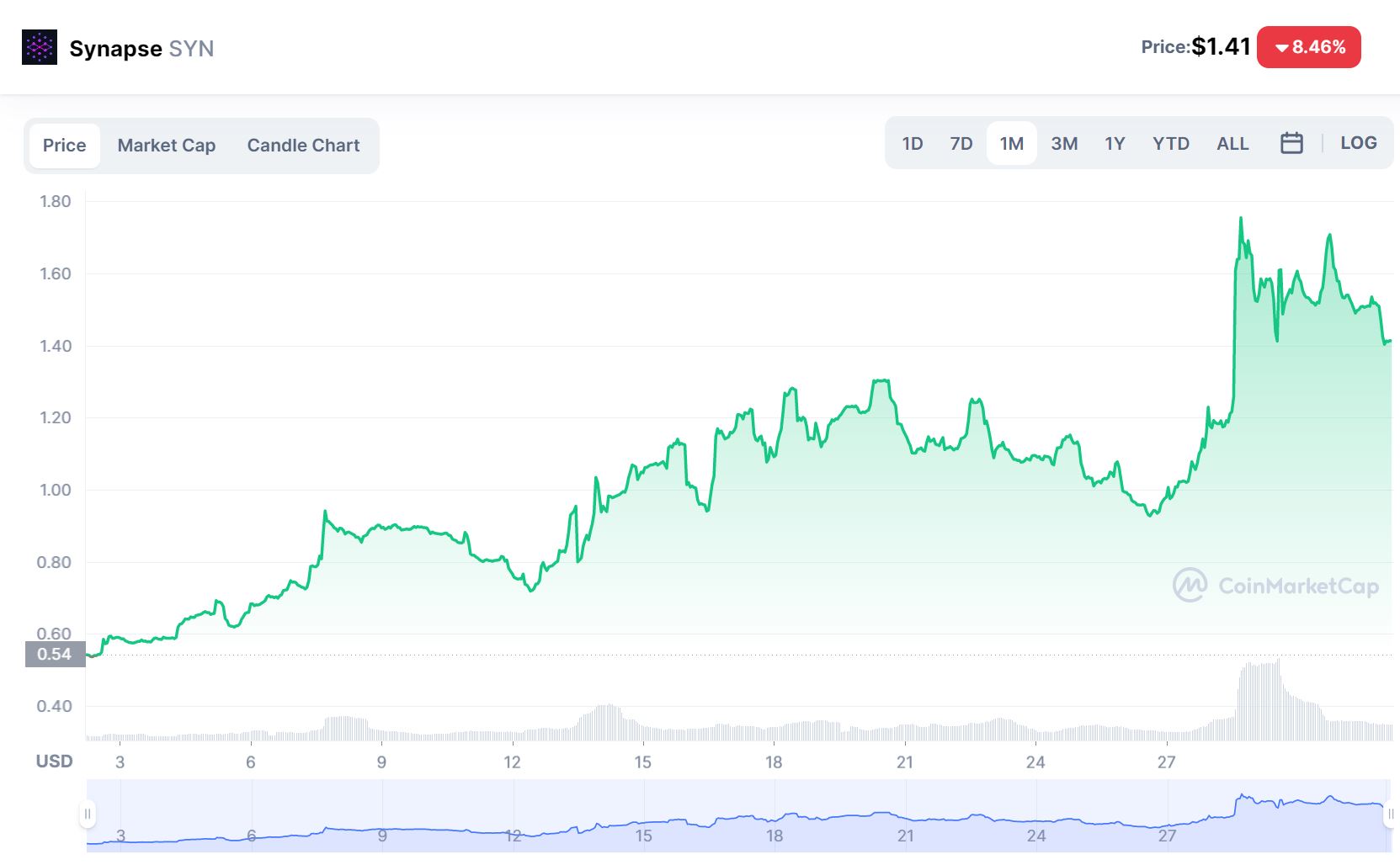Screen dimensions: 1400x865
Task: Choose the 3M time range
Action: (1064, 144)
